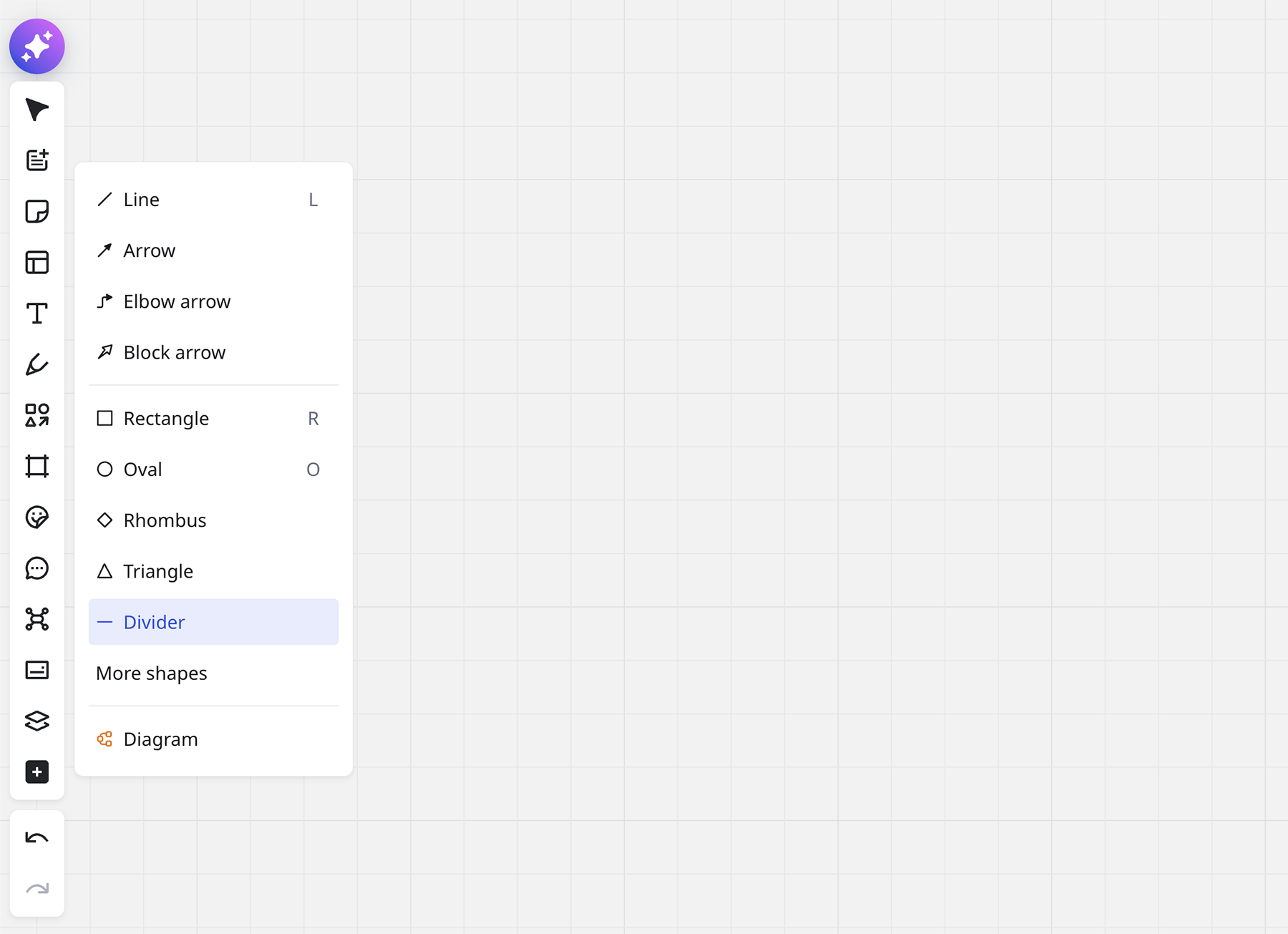This screenshot has height=934, width=1288.
Task: Insert a Diagram from the menu
Action: (160, 739)
